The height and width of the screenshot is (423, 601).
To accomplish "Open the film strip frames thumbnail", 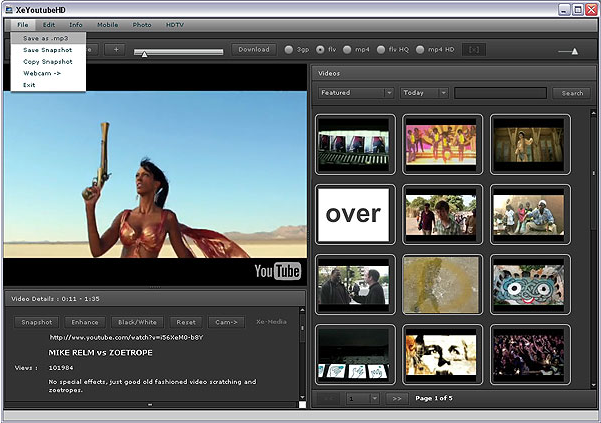I will 355,144.
